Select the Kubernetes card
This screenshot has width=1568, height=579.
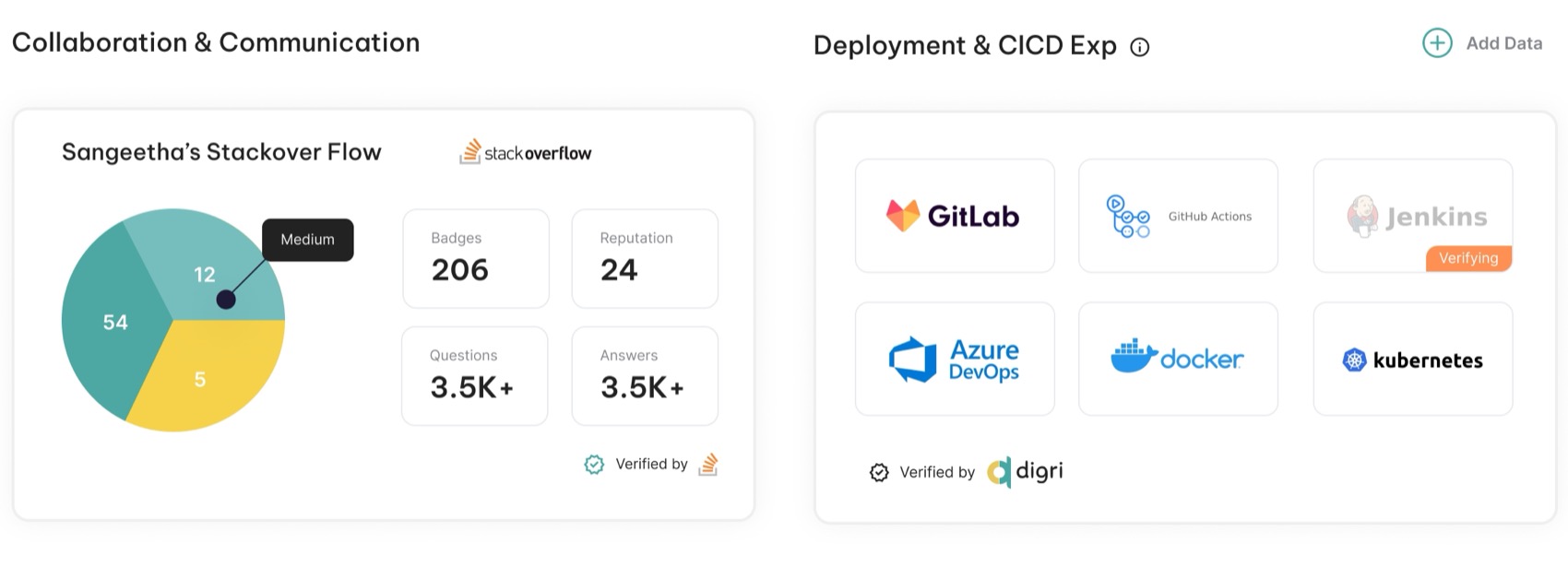point(1413,359)
